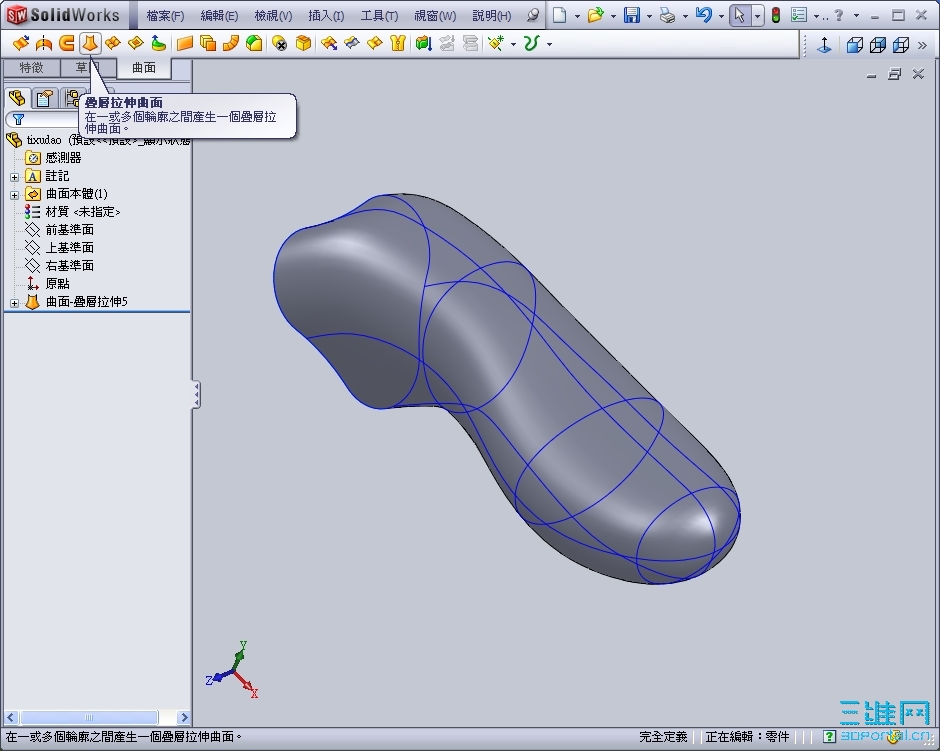Viewport: 940px width, 751px height.
Task: Open the Help dropdown arrow
Action: pyautogui.click(x=856, y=16)
